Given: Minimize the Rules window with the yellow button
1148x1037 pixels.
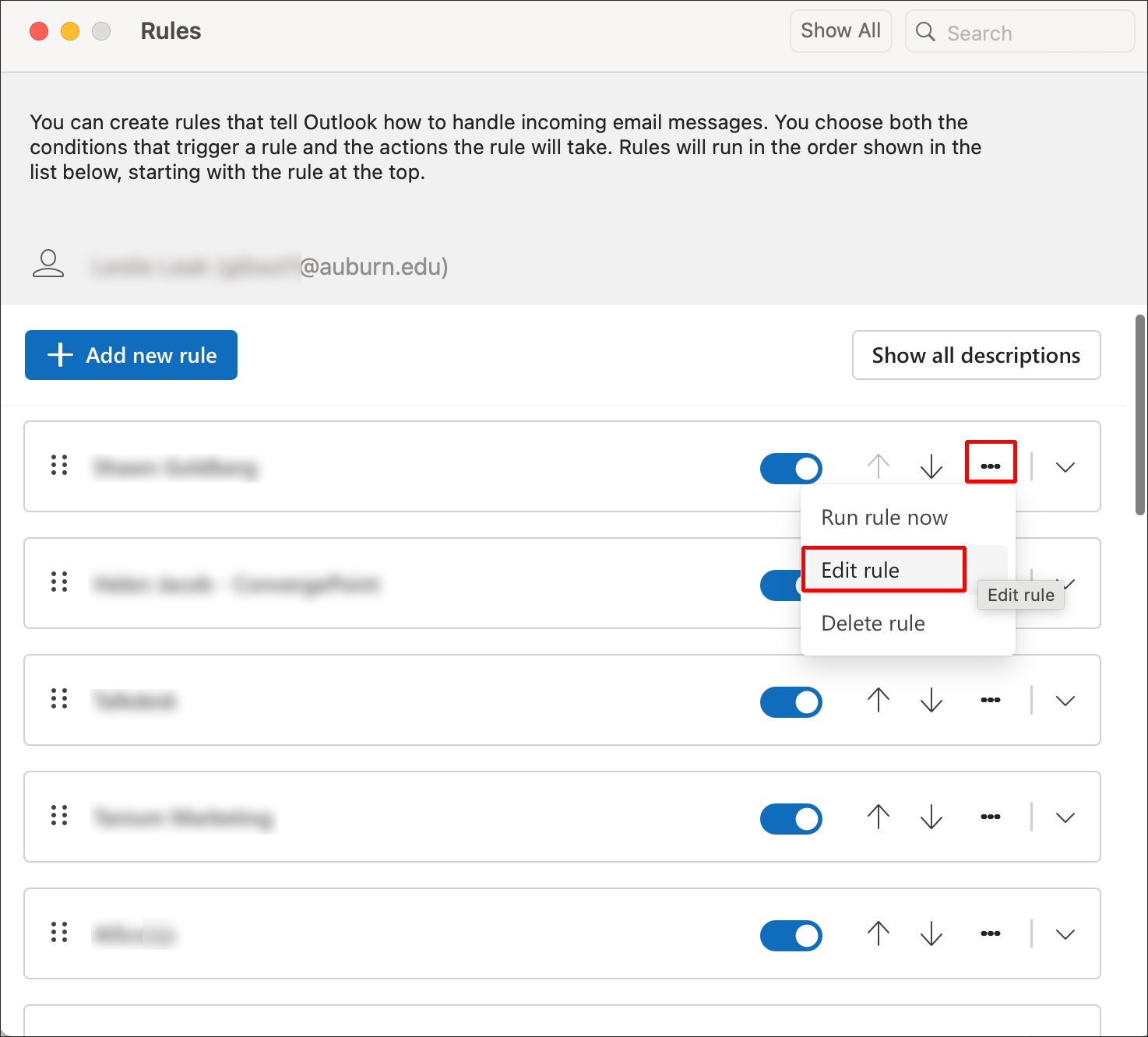Looking at the screenshot, I should point(70,31).
